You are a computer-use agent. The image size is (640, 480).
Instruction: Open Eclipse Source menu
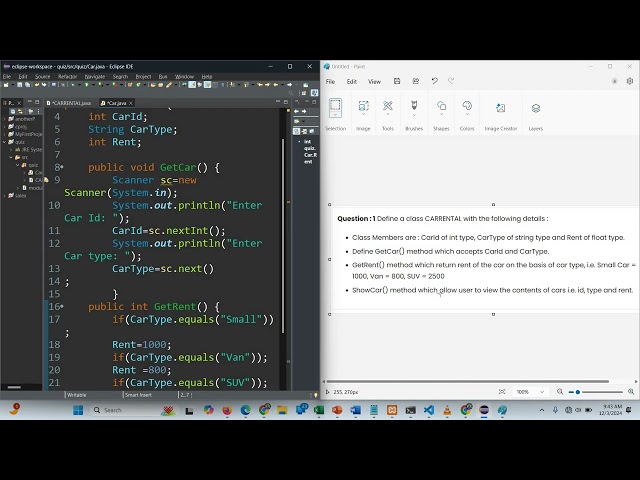(42, 76)
